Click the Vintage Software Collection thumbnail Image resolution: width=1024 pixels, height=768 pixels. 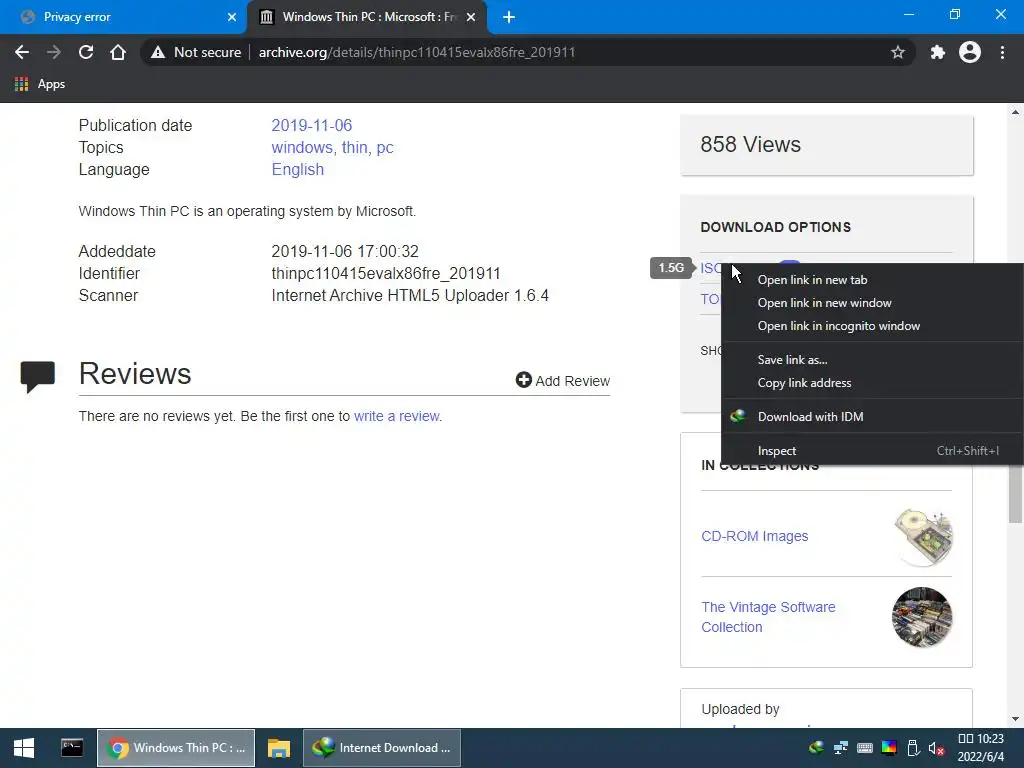pyautogui.click(x=922, y=617)
